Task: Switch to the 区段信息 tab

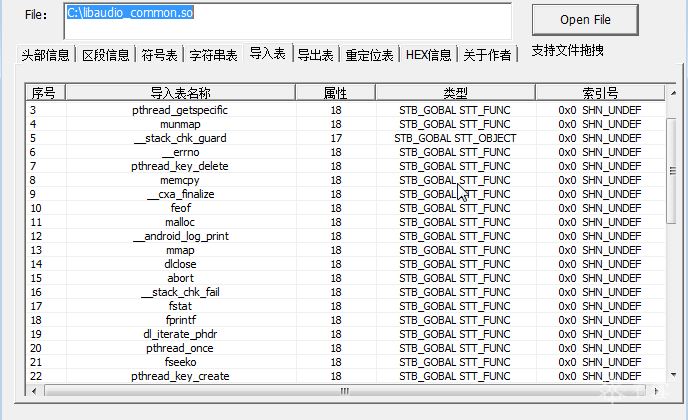Action: 106,55
